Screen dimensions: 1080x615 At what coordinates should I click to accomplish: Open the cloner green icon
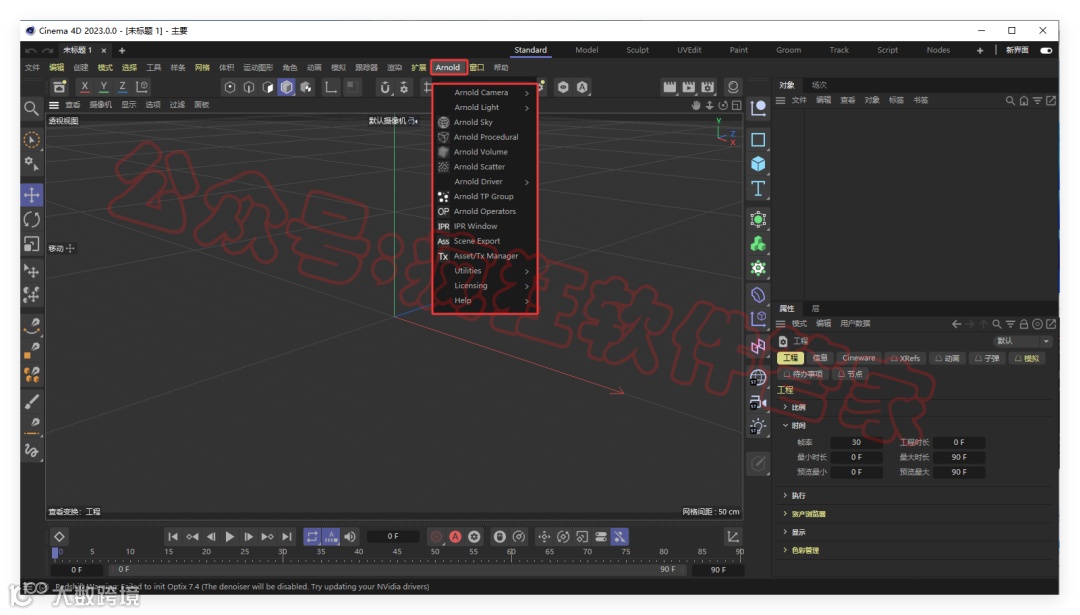(758, 244)
